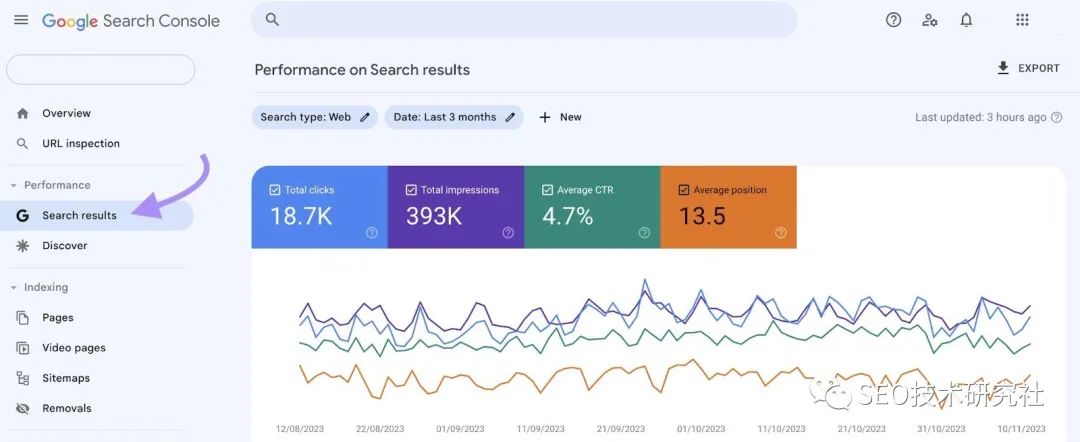
Task: Click the 18.7K total clicks value
Action: tap(301, 216)
